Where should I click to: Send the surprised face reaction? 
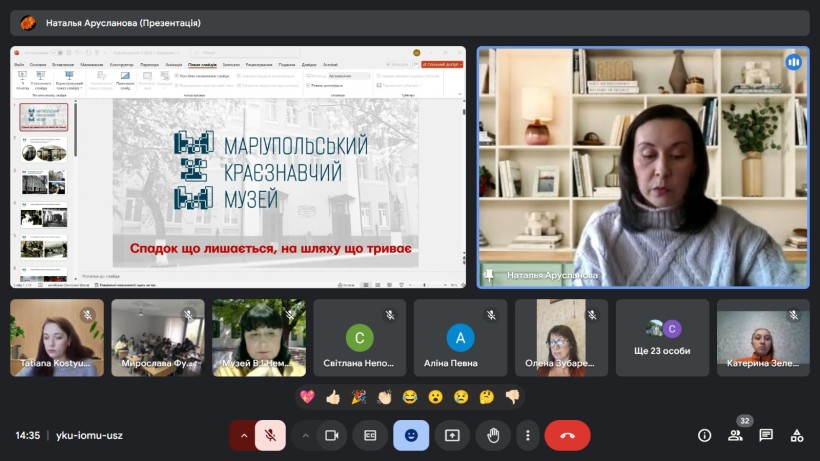click(435, 397)
